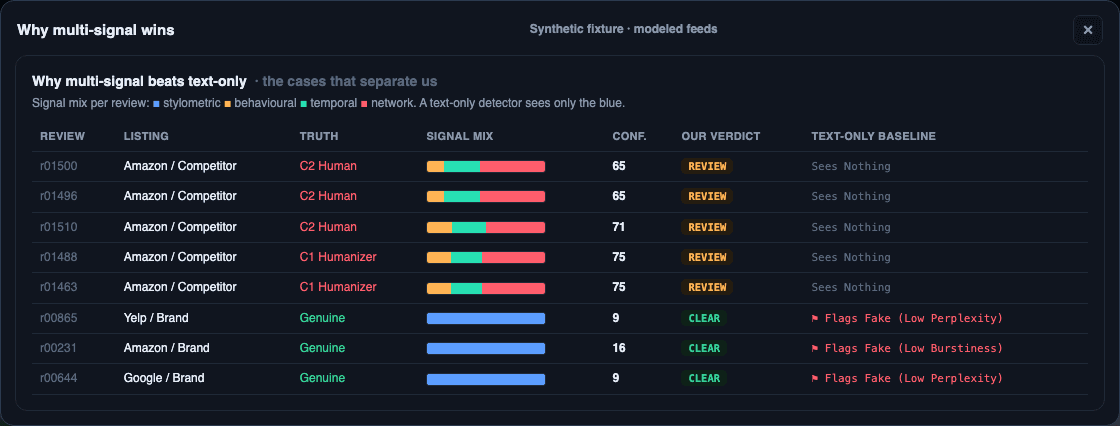This screenshot has height=426, width=1120.
Task: Click the LISTING column header
Action: pyautogui.click(x=146, y=136)
